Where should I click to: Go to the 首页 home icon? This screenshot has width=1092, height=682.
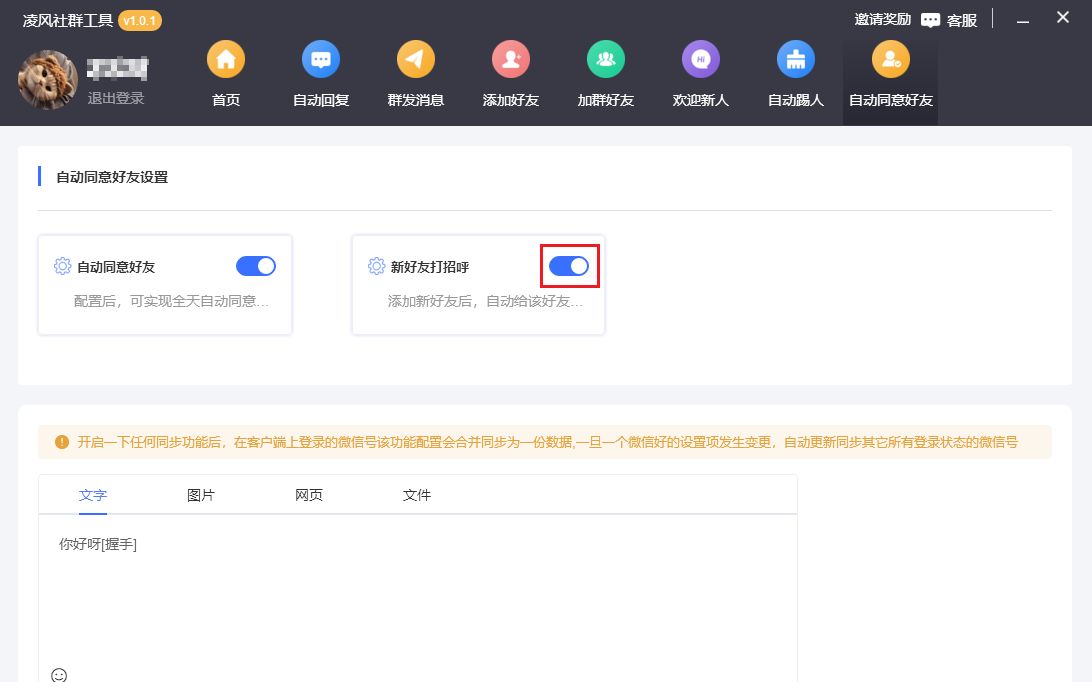(226, 59)
